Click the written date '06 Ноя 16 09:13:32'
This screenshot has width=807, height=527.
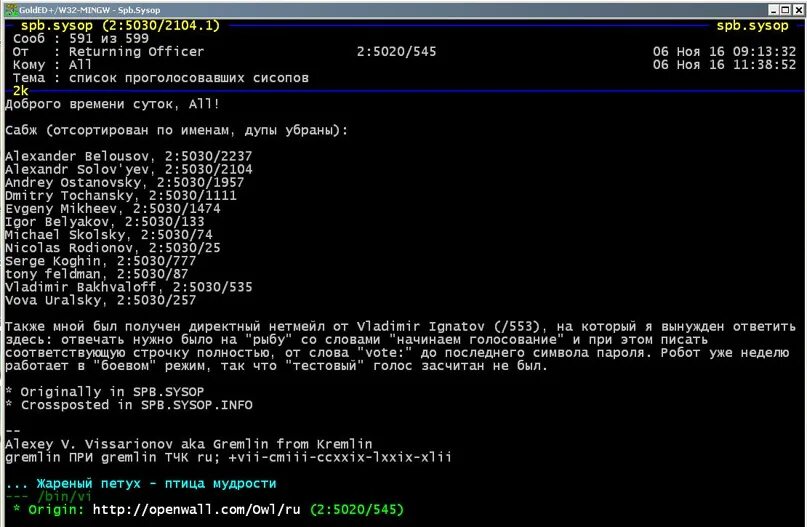coord(724,51)
